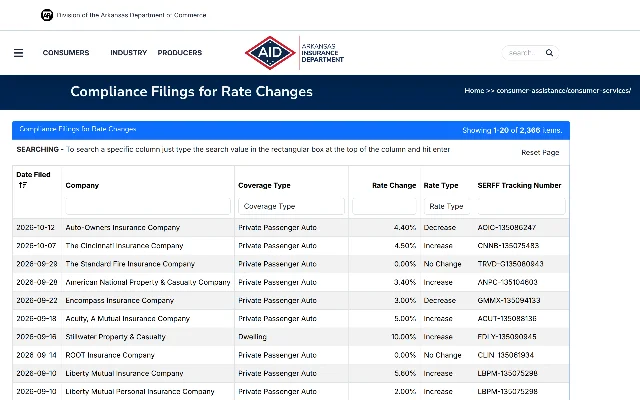The height and width of the screenshot is (400, 640).
Task: Open the Industry menu
Action: click(129, 53)
